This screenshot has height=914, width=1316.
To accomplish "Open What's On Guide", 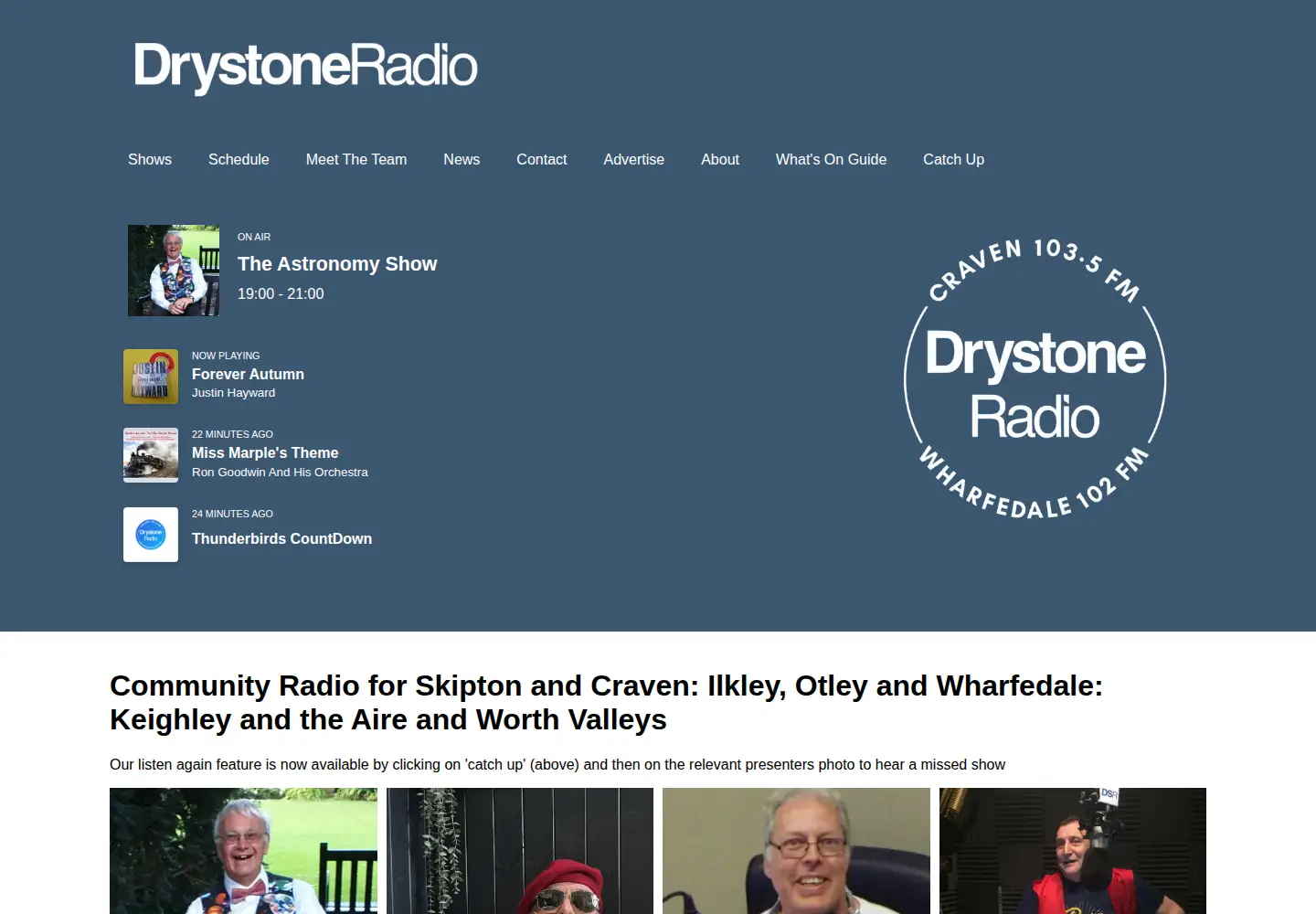I will (x=832, y=159).
